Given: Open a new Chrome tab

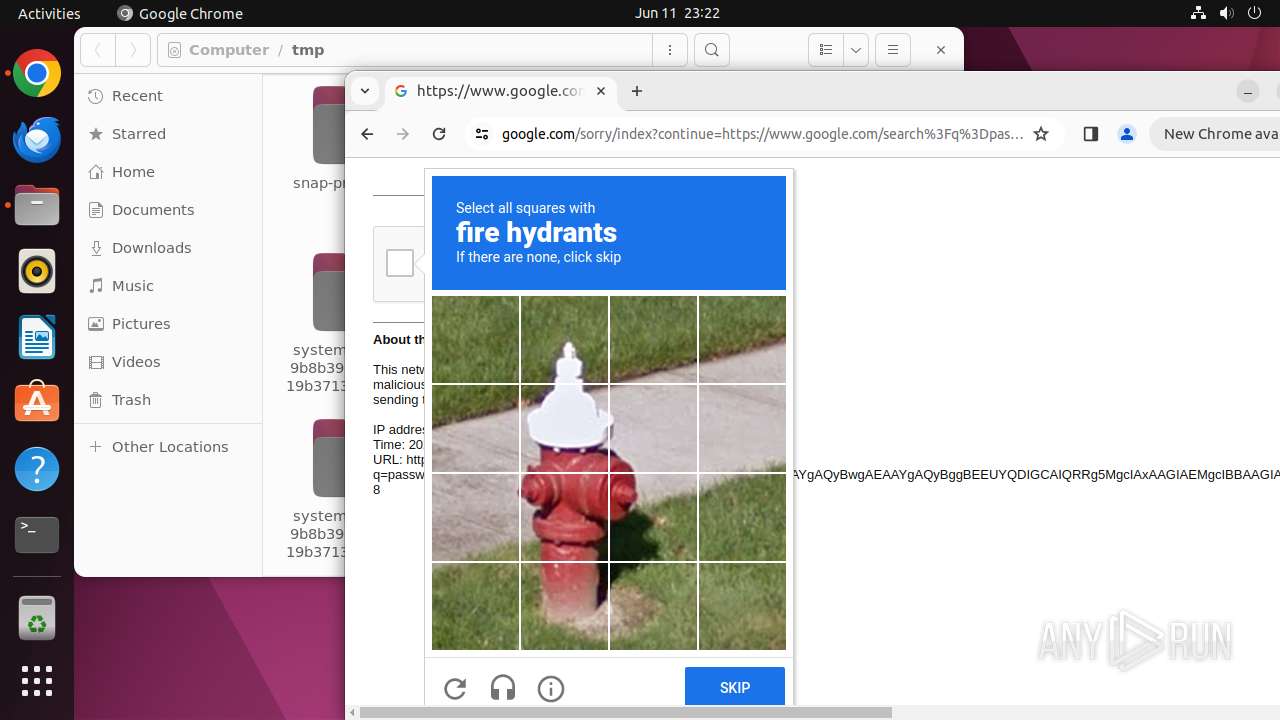Looking at the screenshot, I should [x=637, y=91].
